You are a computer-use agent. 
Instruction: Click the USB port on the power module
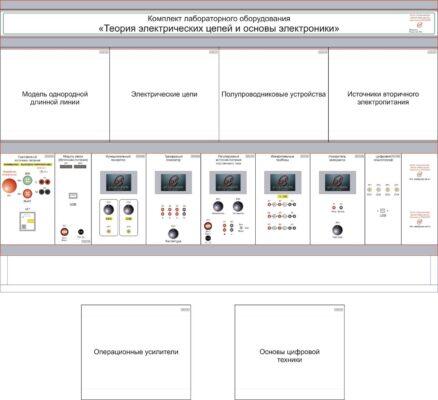tap(73, 196)
